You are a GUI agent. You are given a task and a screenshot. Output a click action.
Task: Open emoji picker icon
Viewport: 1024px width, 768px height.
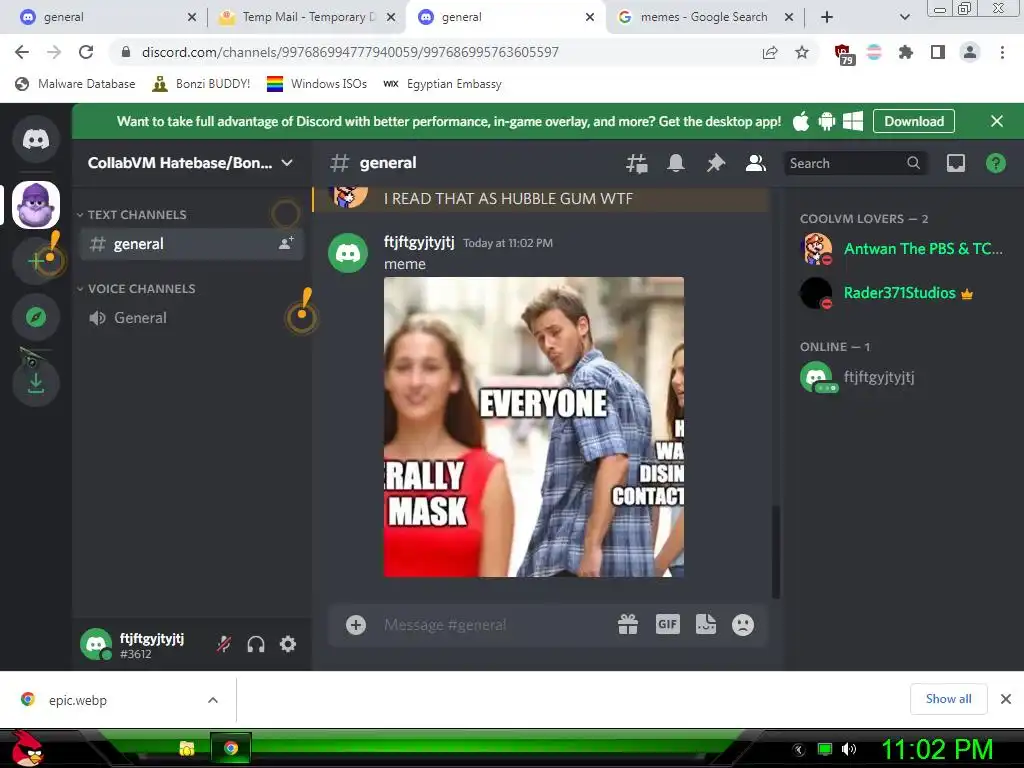coord(743,625)
